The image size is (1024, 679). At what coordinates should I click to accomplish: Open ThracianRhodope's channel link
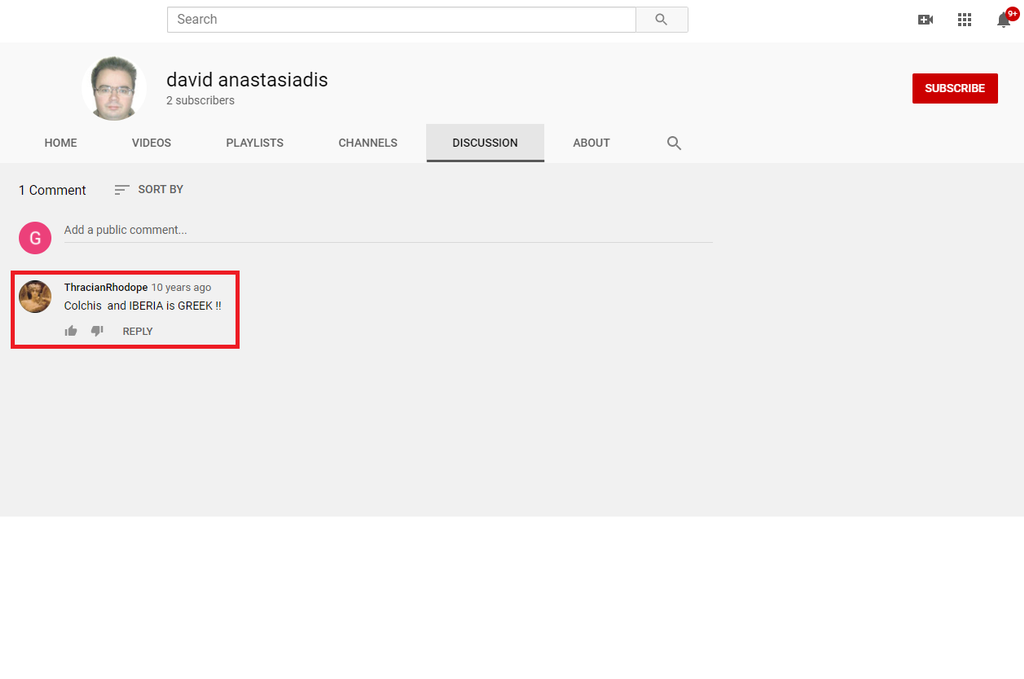tap(106, 287)
